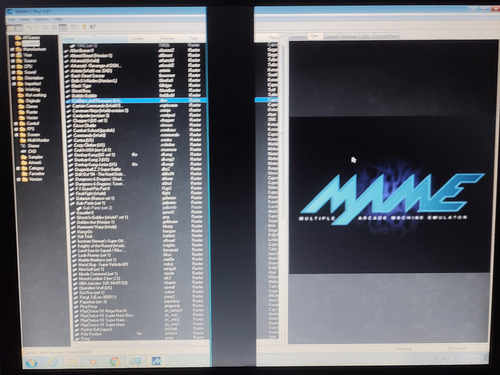Screen dimensions: 500x375
Task: Click the CHD filter icon
Action: click(x=24, y=152)
